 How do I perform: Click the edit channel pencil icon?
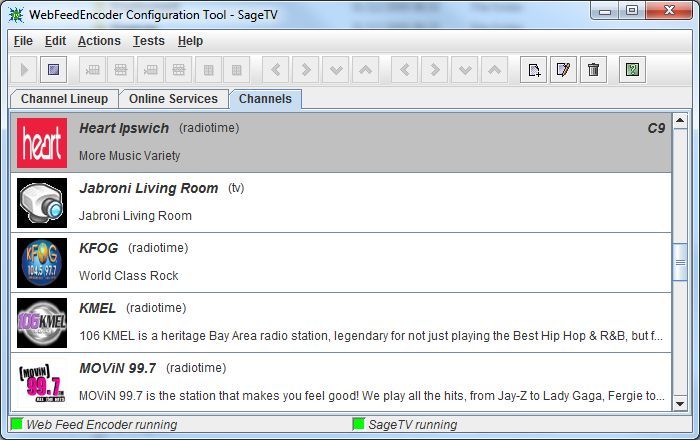[564, 70]
